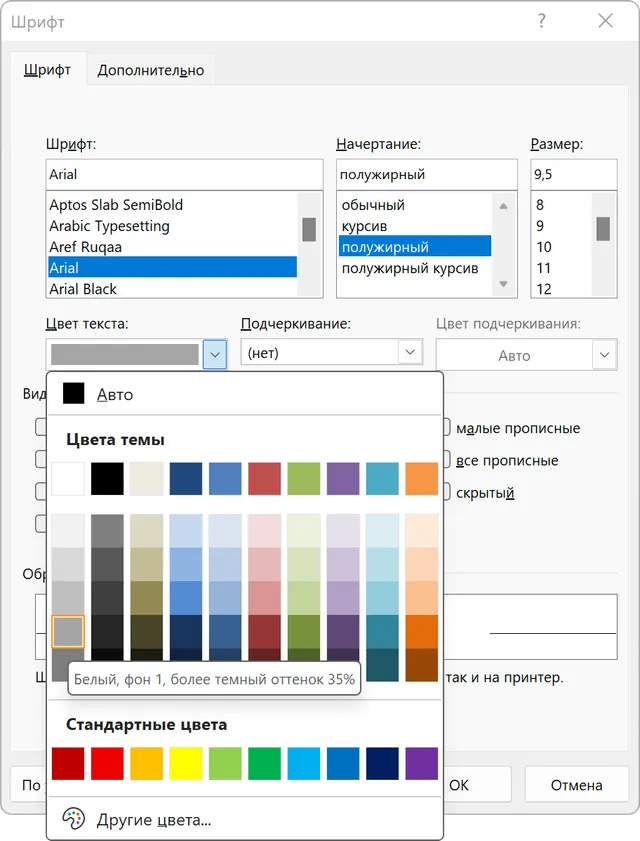Select Arabic Typesetting font
640x841 pixels.
tap(172, 226)
